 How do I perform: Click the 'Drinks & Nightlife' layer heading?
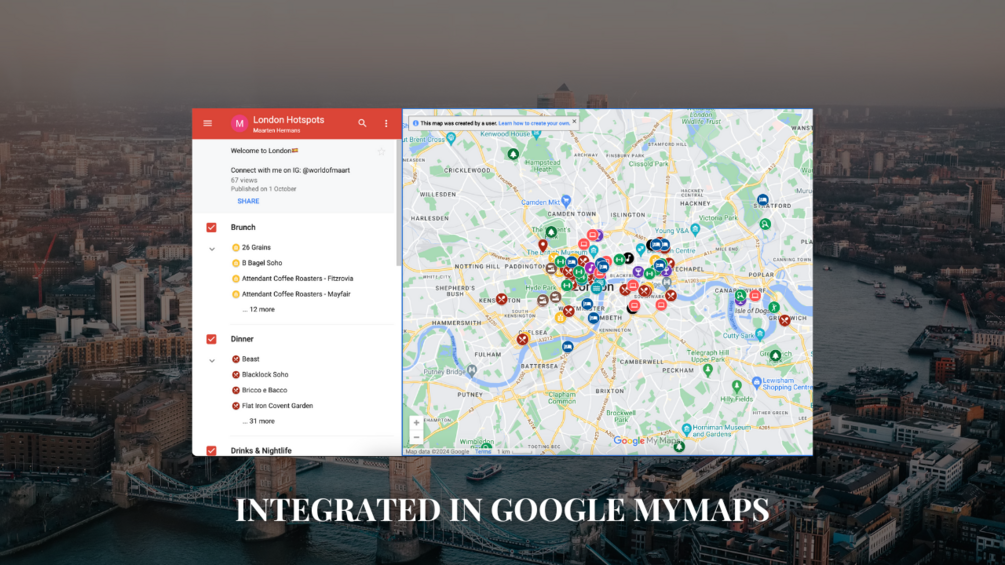(261, 450)
